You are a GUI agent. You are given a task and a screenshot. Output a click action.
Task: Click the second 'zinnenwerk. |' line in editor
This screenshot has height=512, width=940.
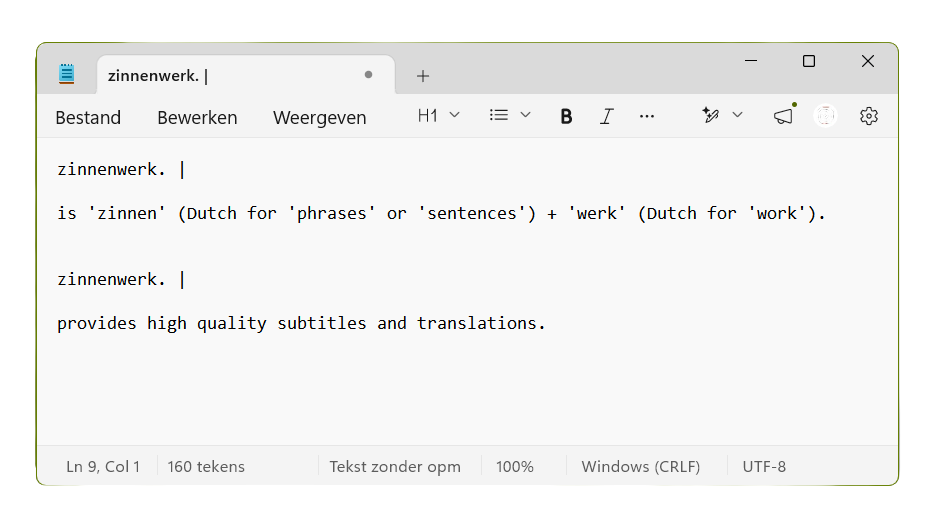(122, 279)
